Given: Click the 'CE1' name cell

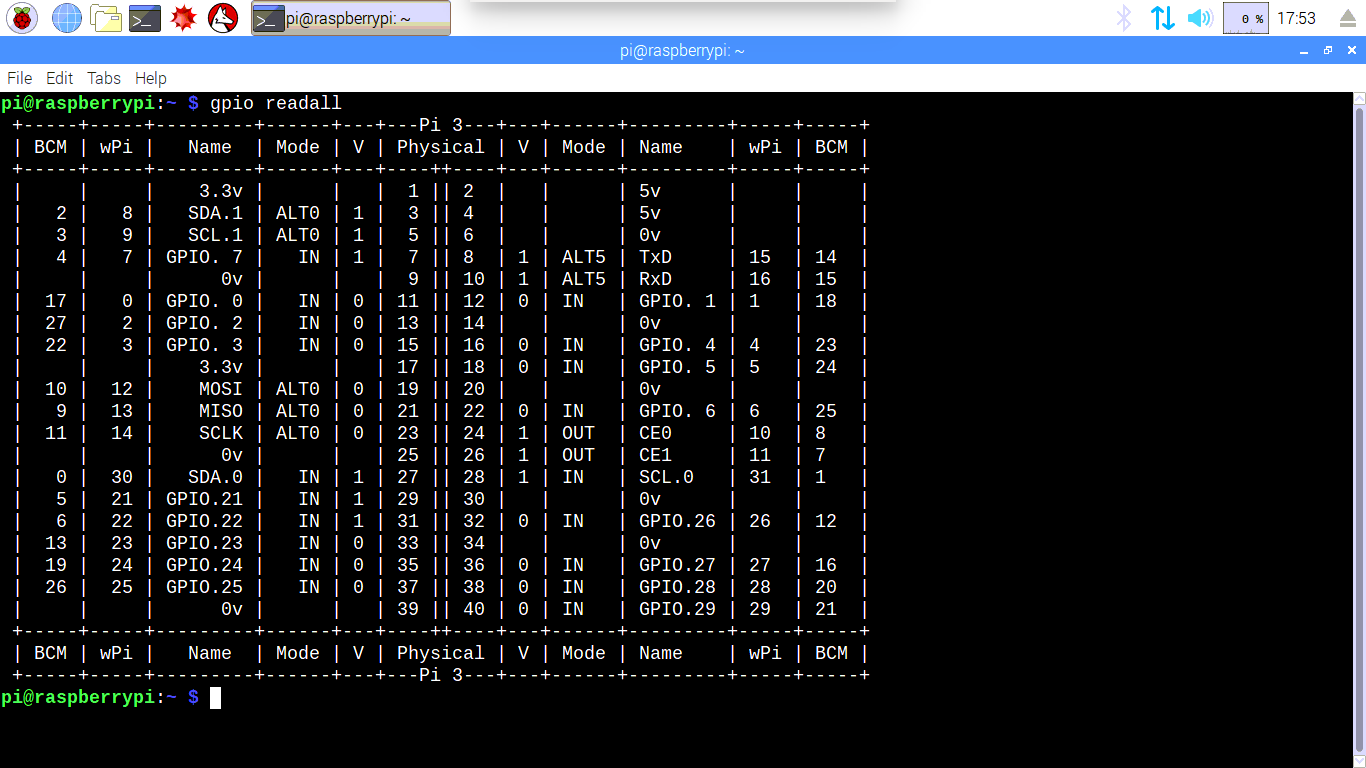Looking at the screenshot, I should pos(655,455).
